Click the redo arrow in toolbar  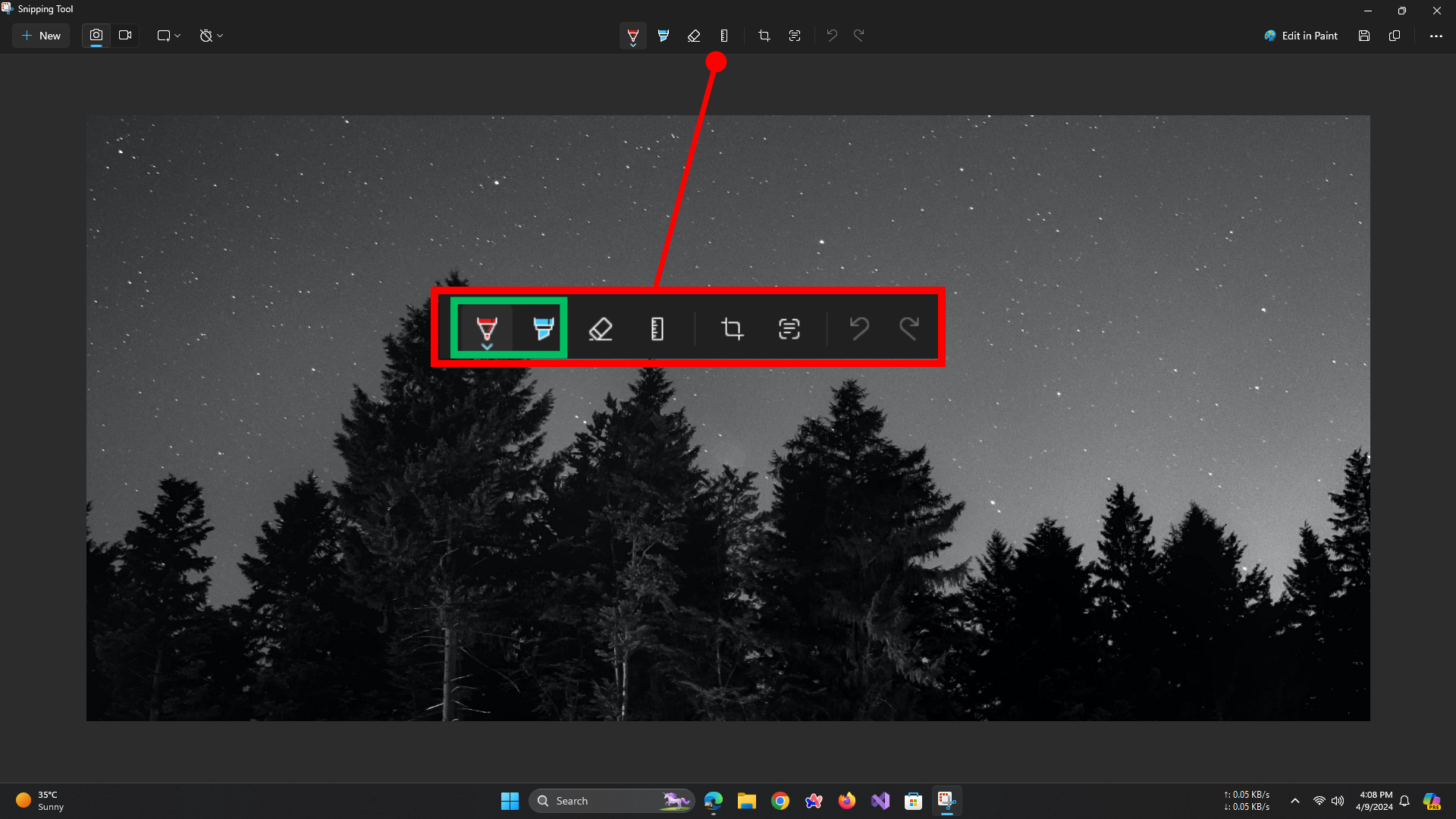click(x=859, y=36)
